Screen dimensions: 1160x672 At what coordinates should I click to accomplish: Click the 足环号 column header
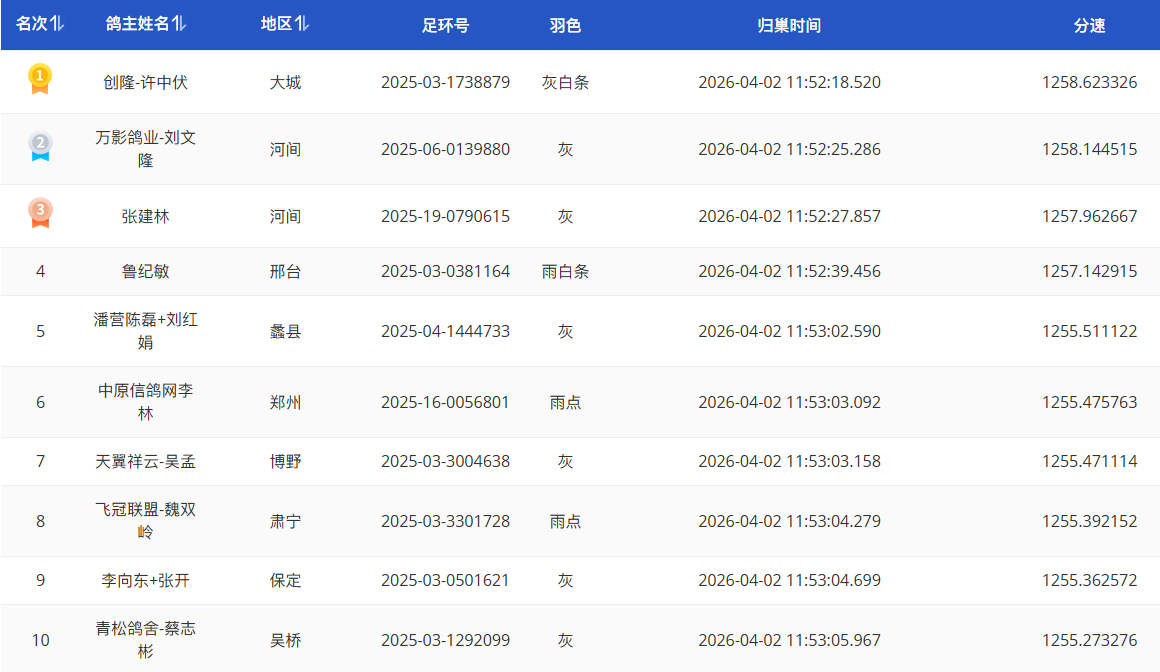(x=445, y=26)
